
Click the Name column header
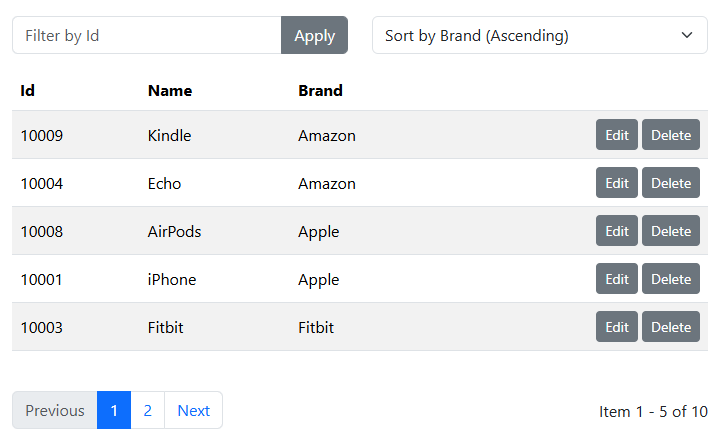tap(170, 90)
